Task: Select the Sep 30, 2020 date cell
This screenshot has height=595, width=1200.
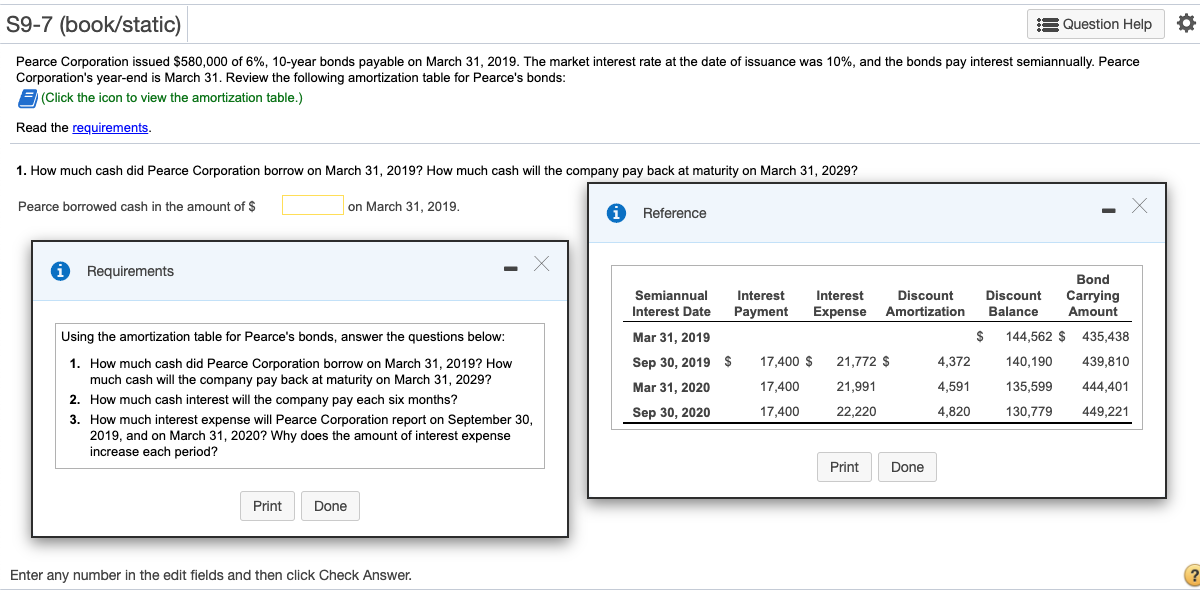Action: (x=672, y=412)
